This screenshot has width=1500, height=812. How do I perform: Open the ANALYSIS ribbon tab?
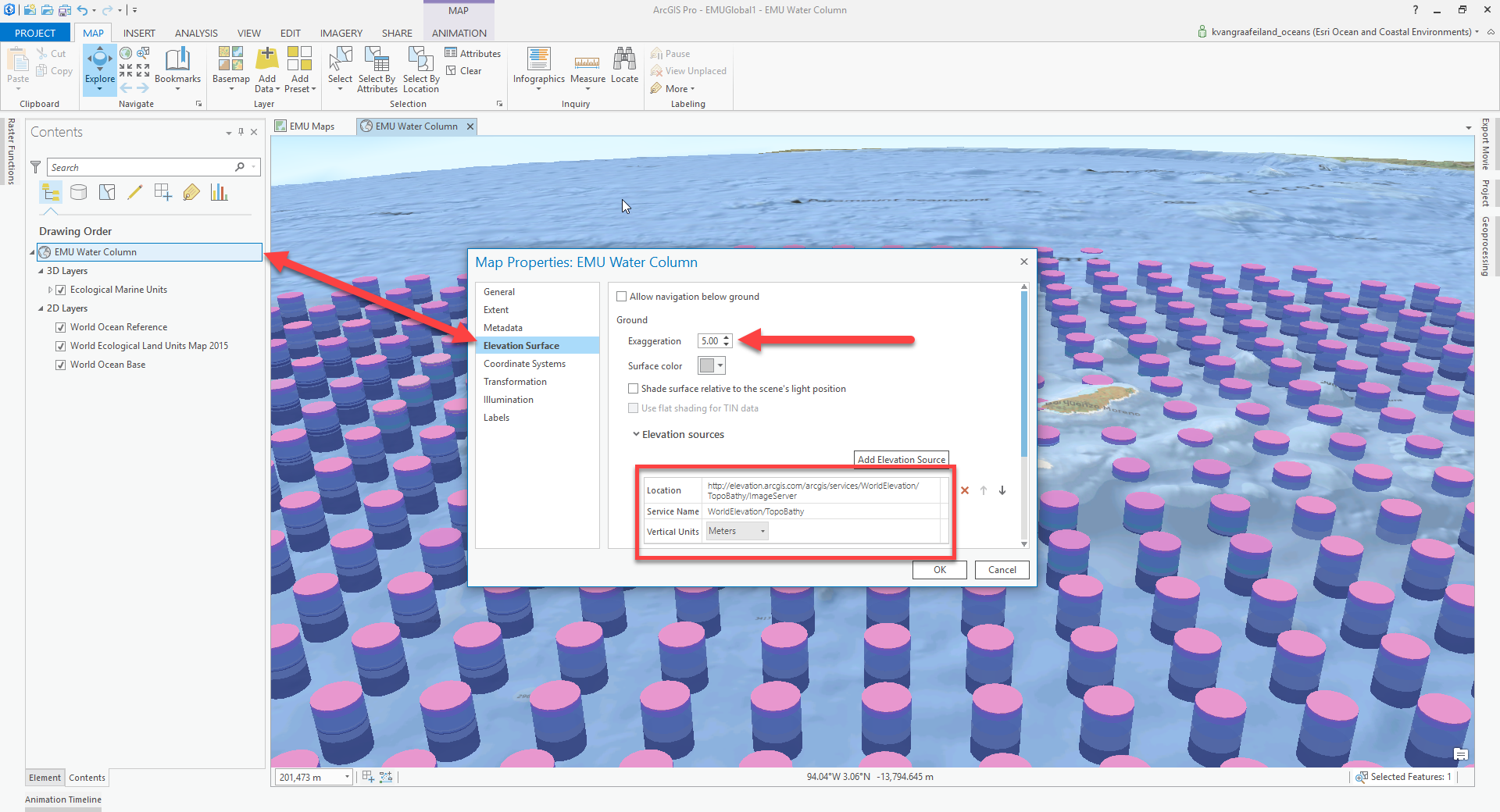coord(196,33)
